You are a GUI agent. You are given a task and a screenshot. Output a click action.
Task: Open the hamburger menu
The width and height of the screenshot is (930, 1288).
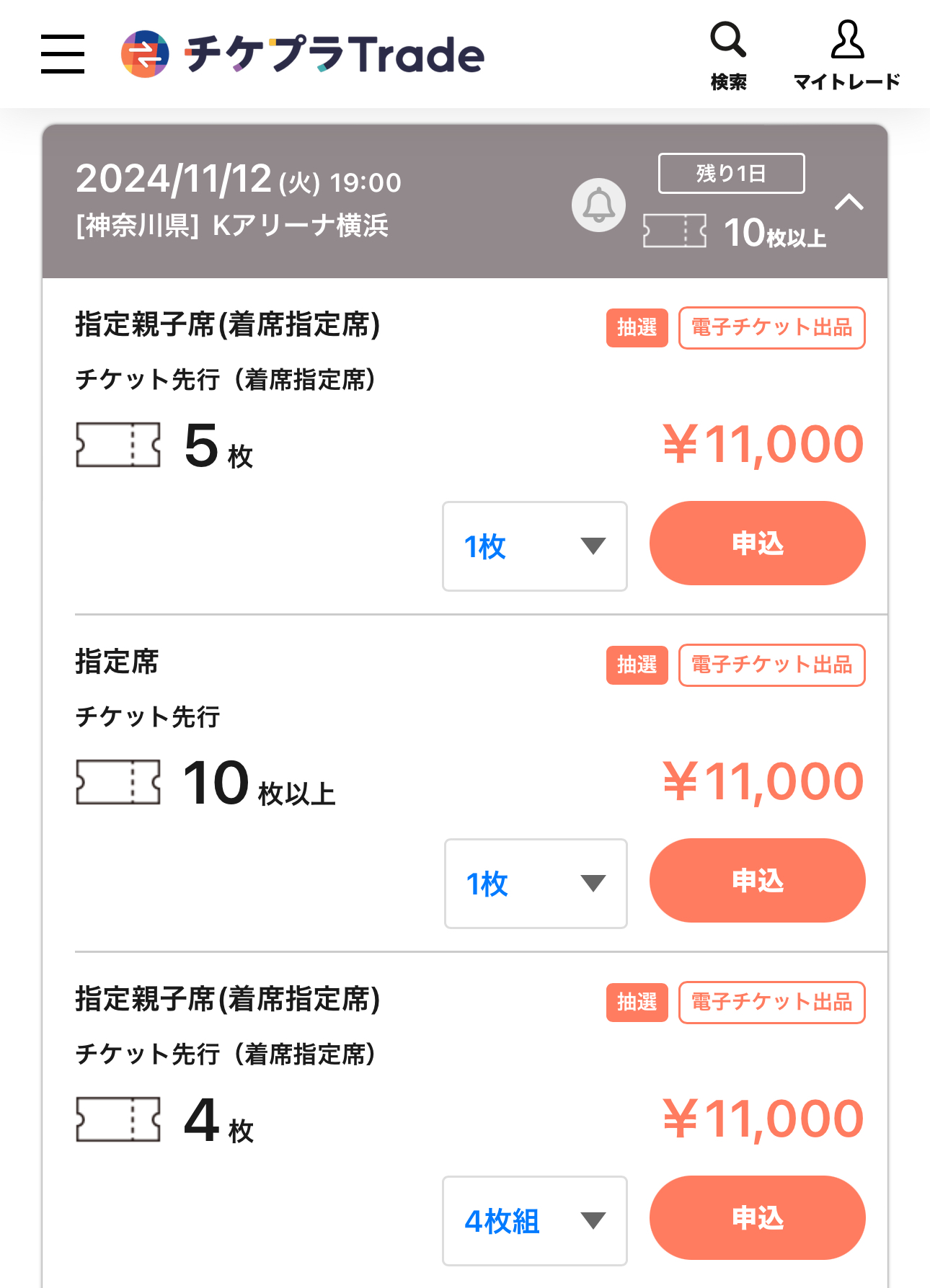tap(63, 54)
